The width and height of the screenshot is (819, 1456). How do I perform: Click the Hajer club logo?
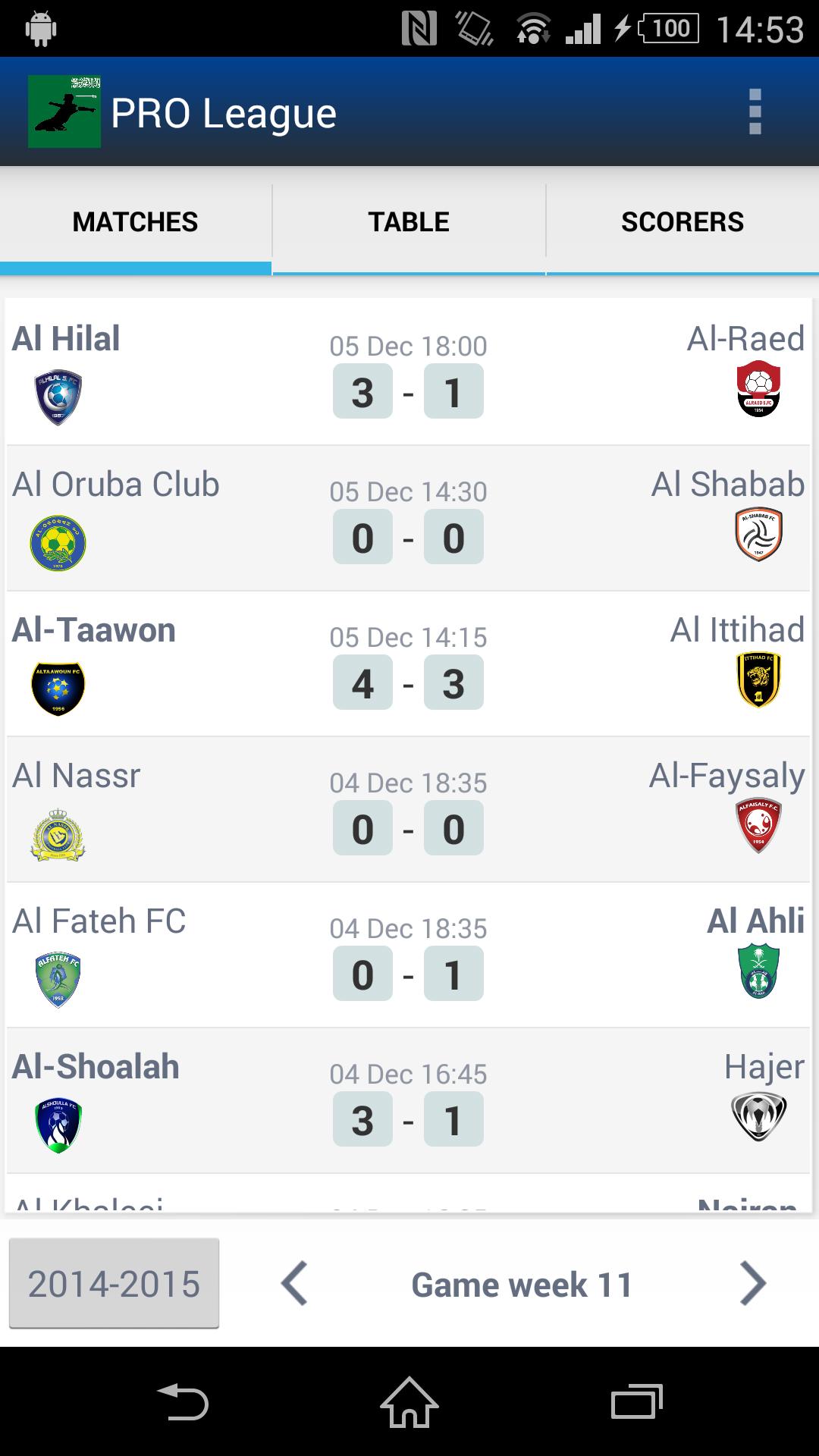pos(758,1116)
